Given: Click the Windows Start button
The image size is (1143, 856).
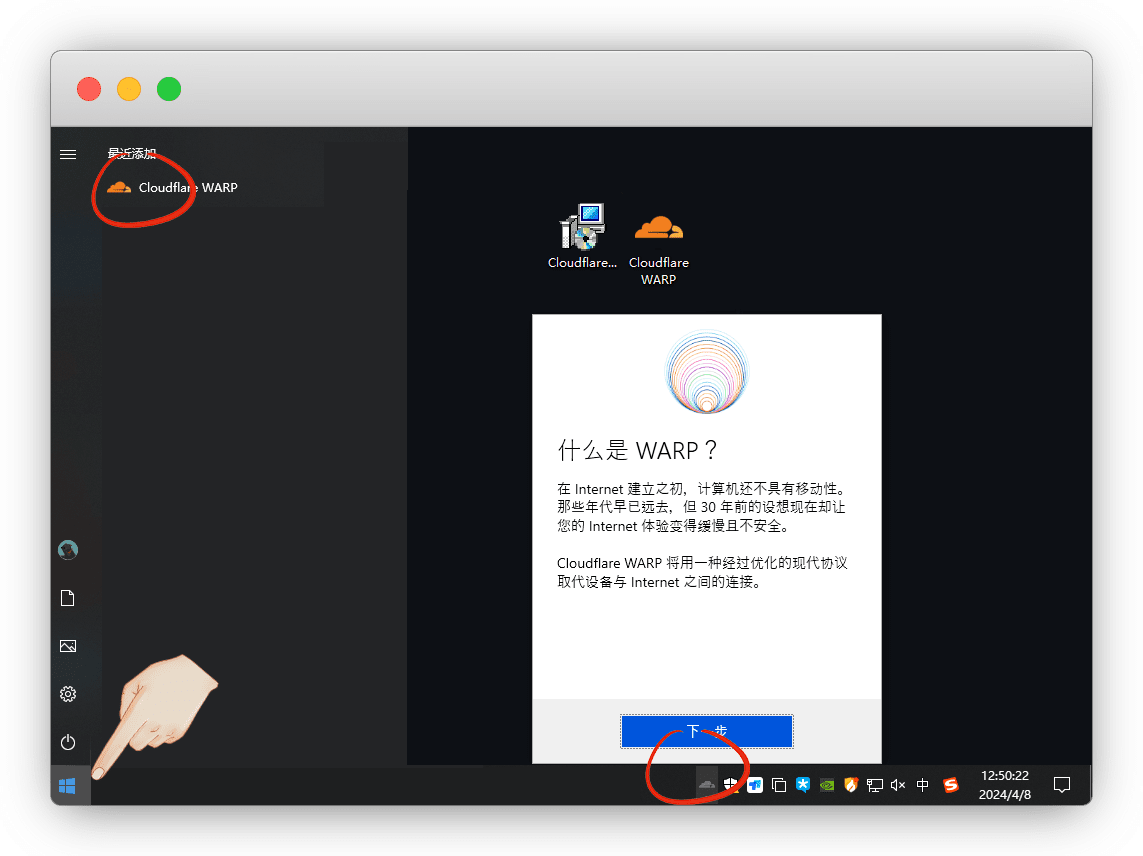Looking at the screenshot, I should 68,786.
